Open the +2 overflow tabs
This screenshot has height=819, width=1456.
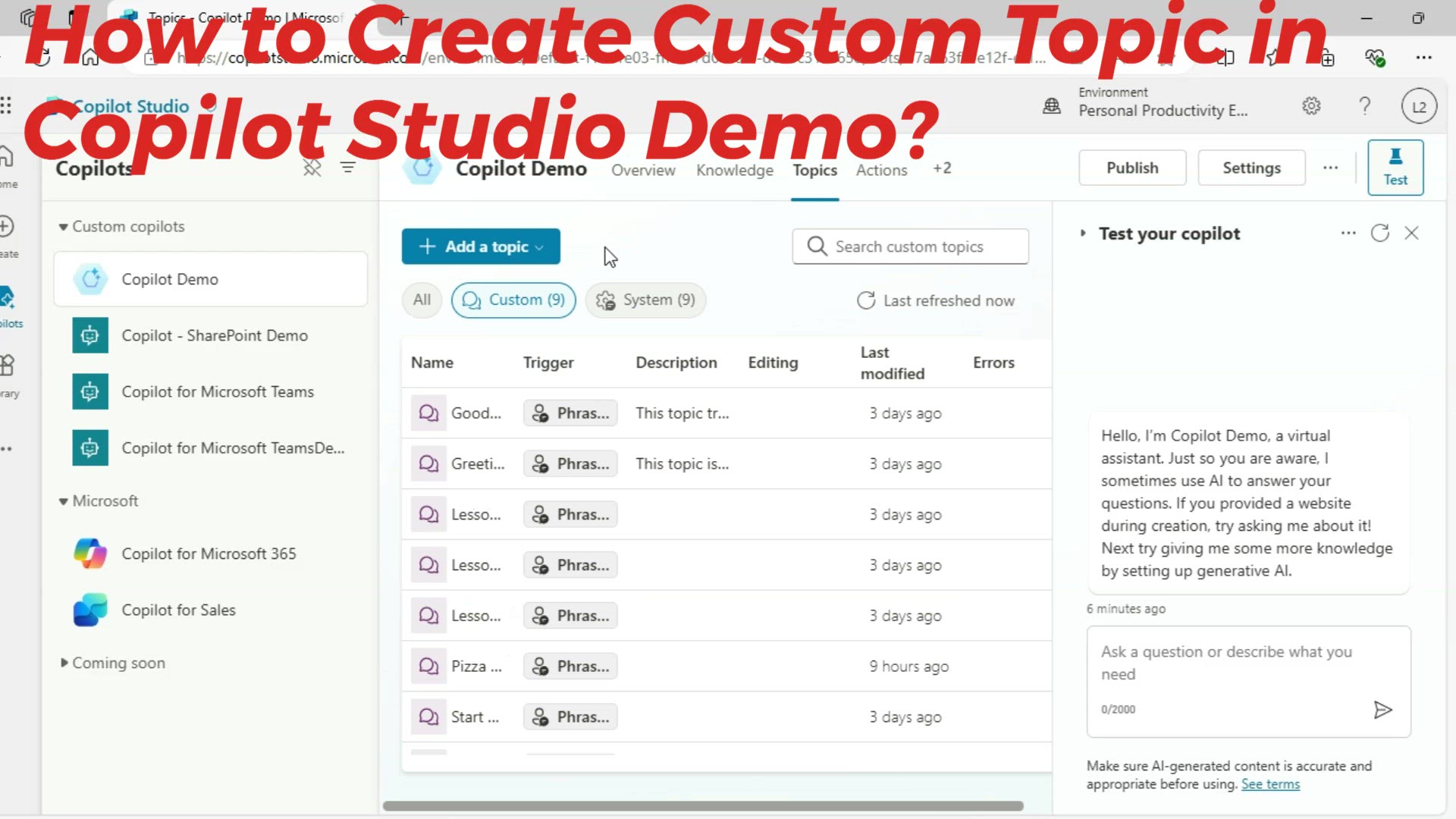coord(942,168)
